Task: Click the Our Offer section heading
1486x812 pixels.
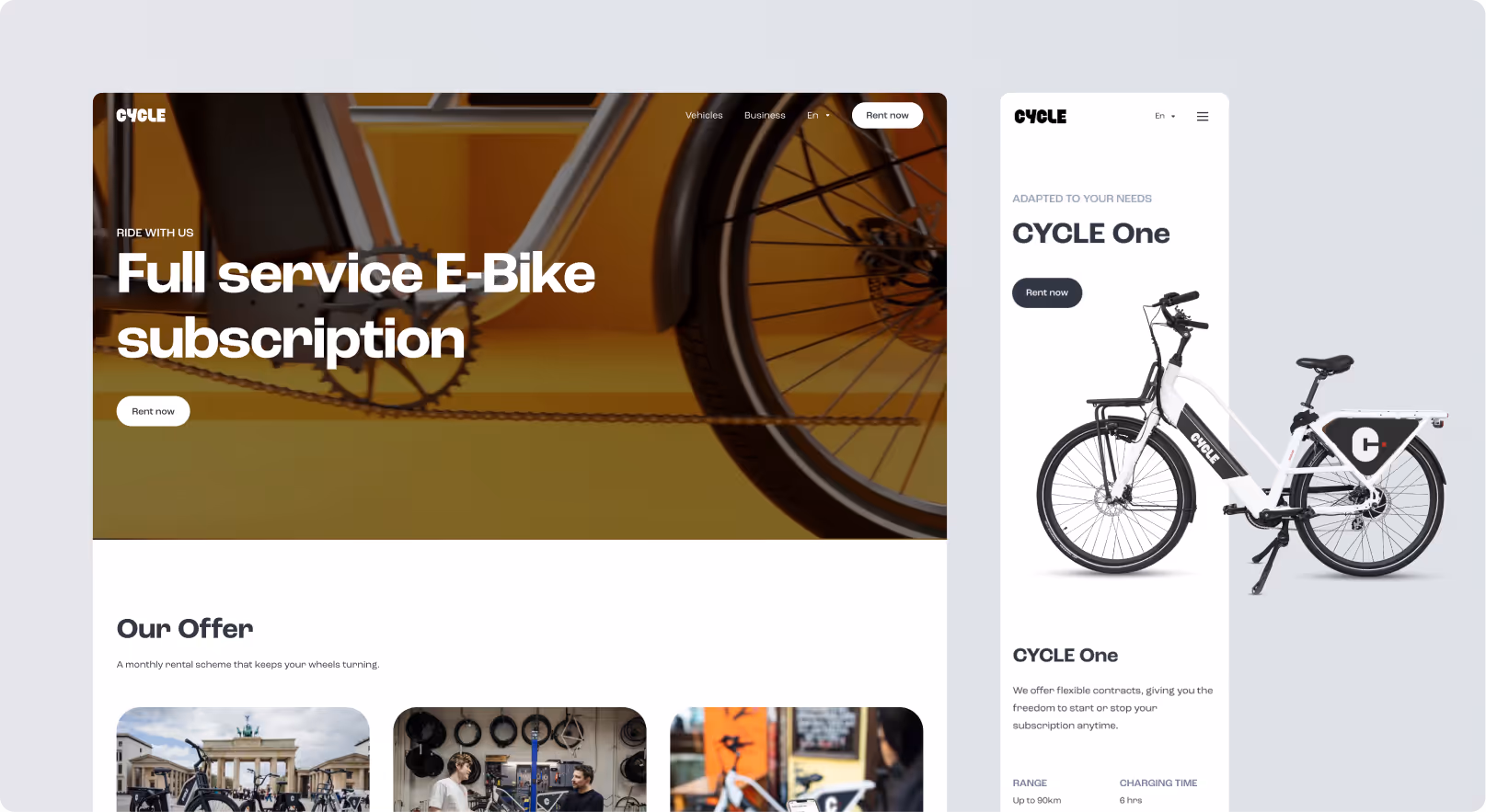Action: [185, 629]
